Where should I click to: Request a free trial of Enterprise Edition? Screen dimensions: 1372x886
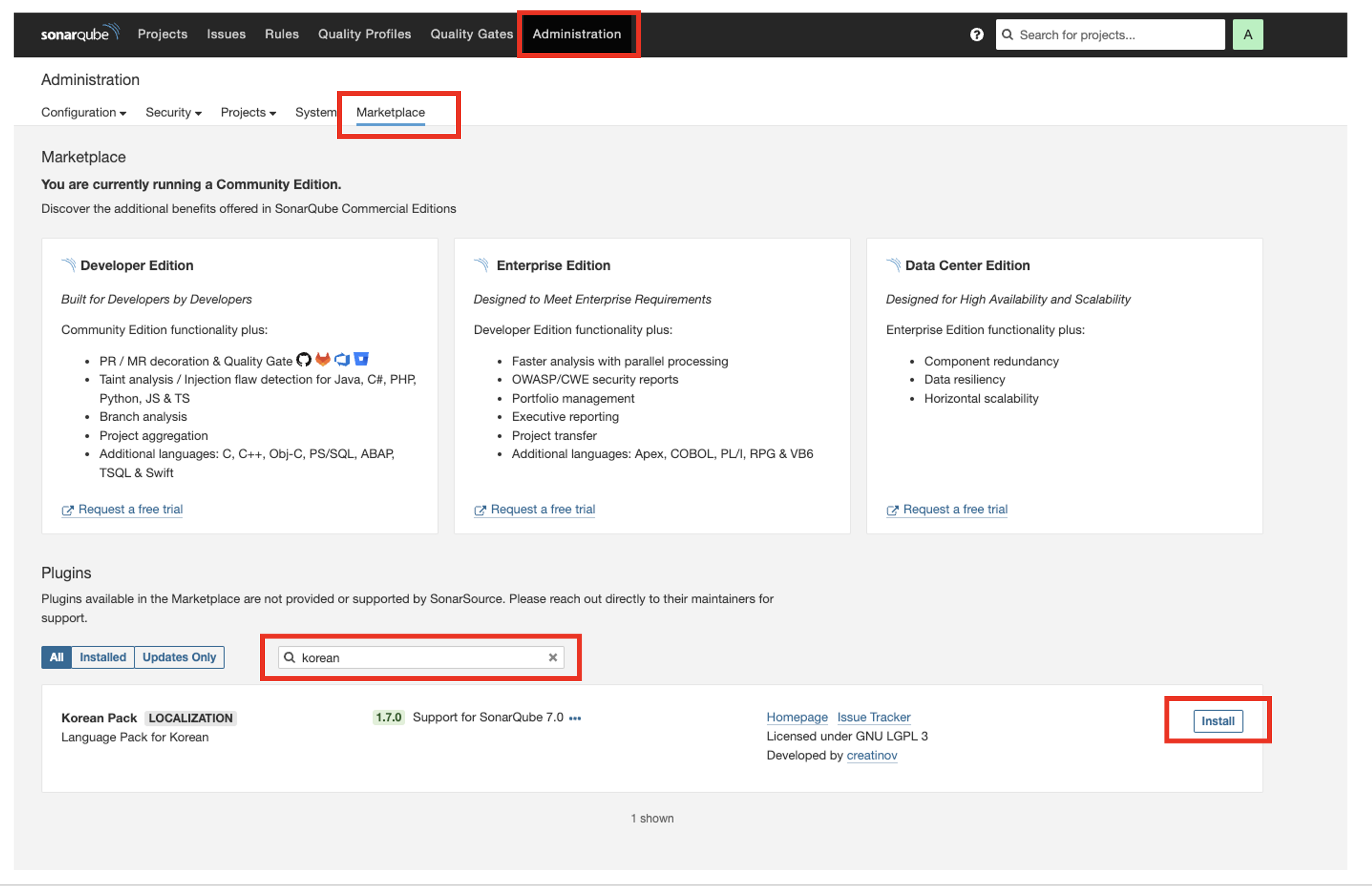[542, 509]
